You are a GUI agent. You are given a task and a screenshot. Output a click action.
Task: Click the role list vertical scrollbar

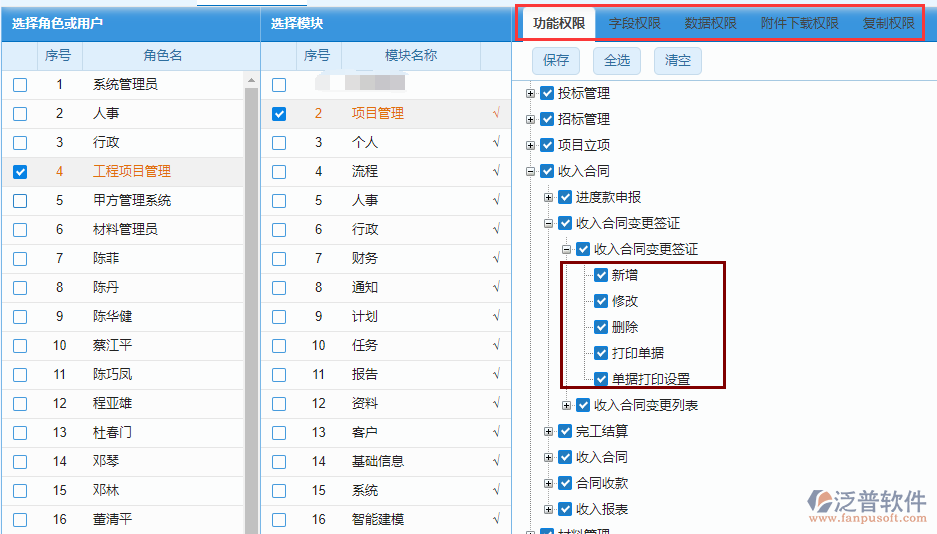pos(252,300)
